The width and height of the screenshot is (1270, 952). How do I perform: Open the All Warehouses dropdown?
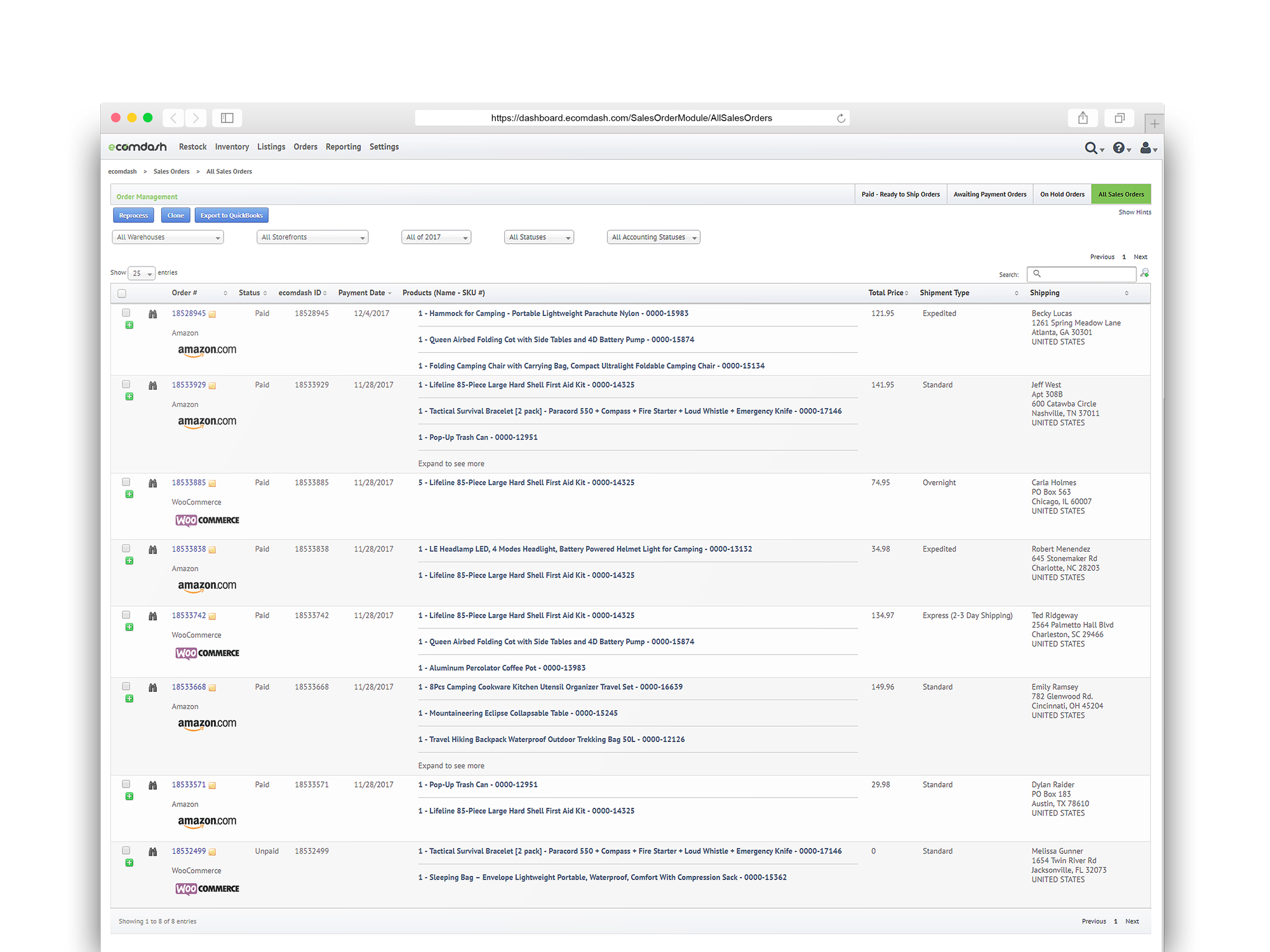coord(168,237)
